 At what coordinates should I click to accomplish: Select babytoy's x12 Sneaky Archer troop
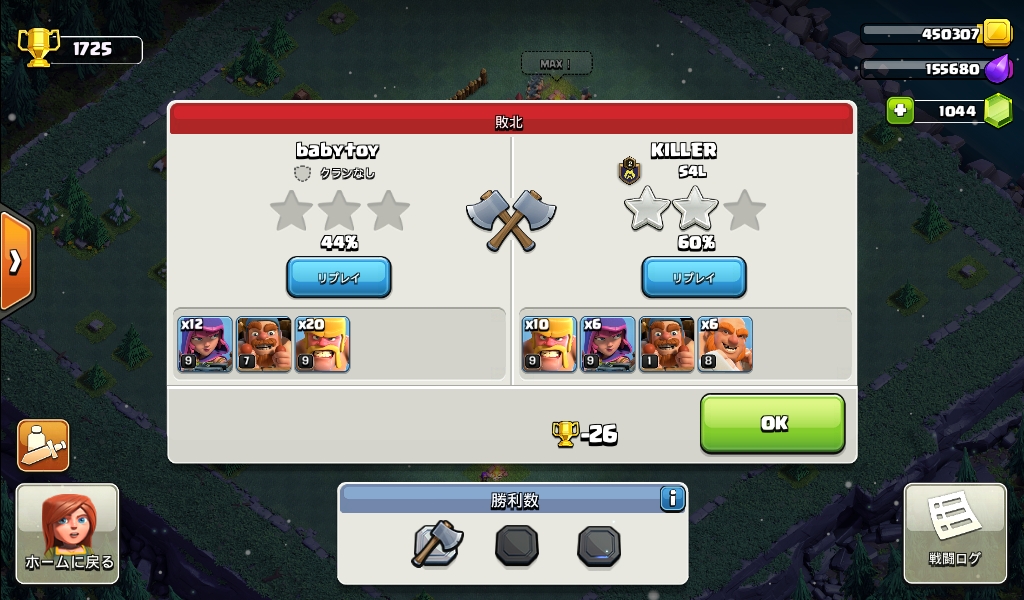[x=205, y=345]
